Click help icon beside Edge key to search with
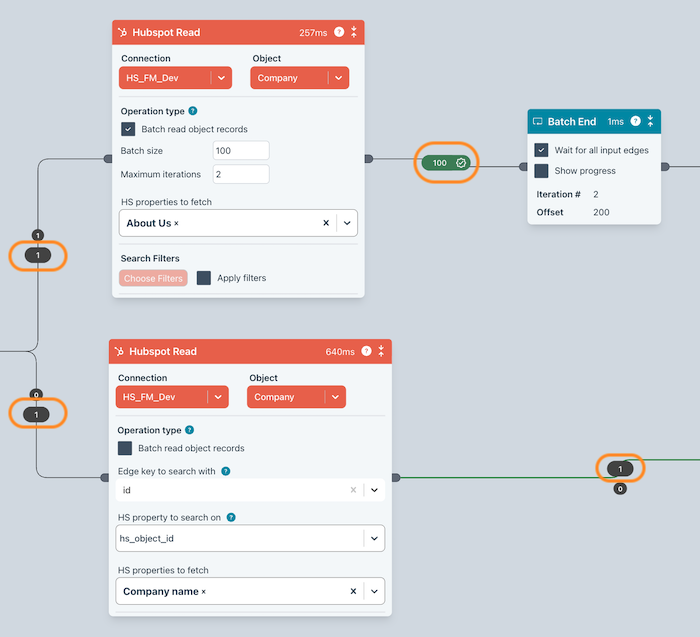The height and width of the screenshot is (637, 700). point(225,471)
